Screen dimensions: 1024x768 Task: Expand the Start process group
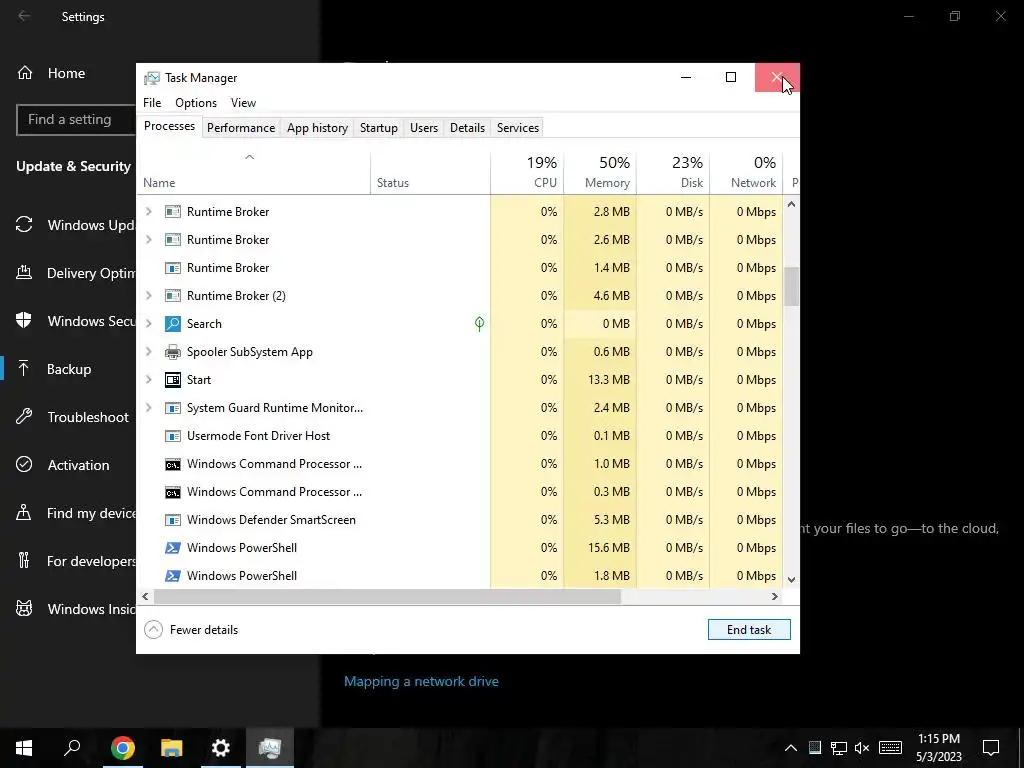tap(149, 380)
